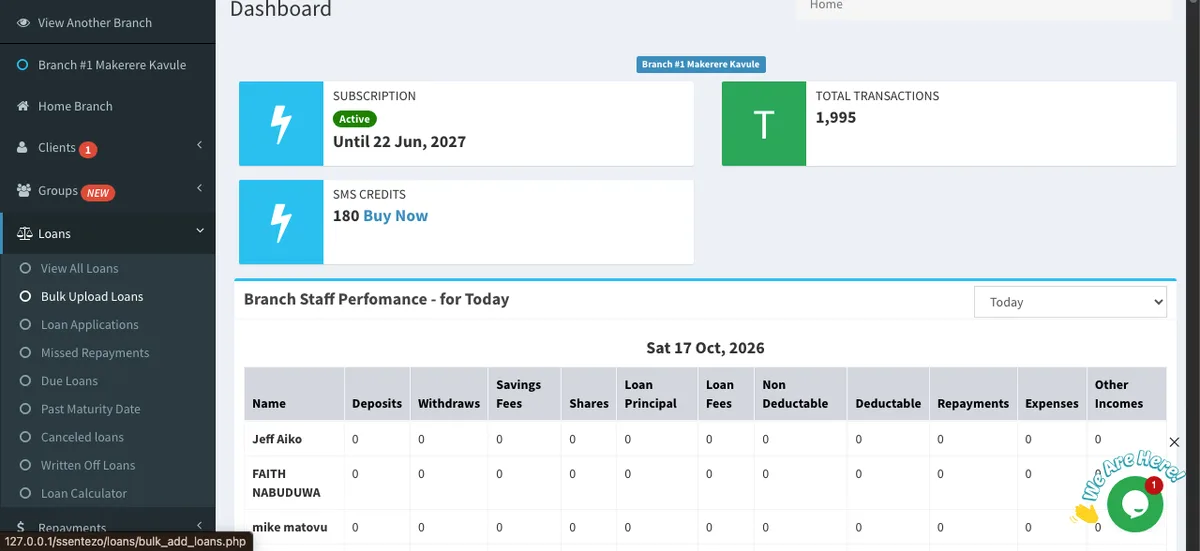Click the balance scale icon beside Loans
1200x551 pixels.
pyautogui.click(x=25, y=233)
